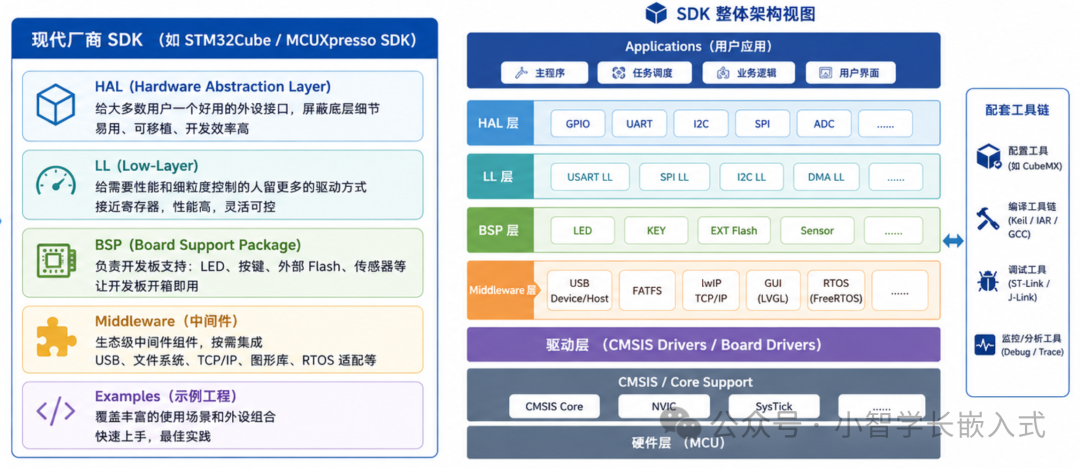Click the text 接近寄存器，性能高，灵活可控
Screen dimensions: 1080x468
pyautogui.click(x=185, y=207)
